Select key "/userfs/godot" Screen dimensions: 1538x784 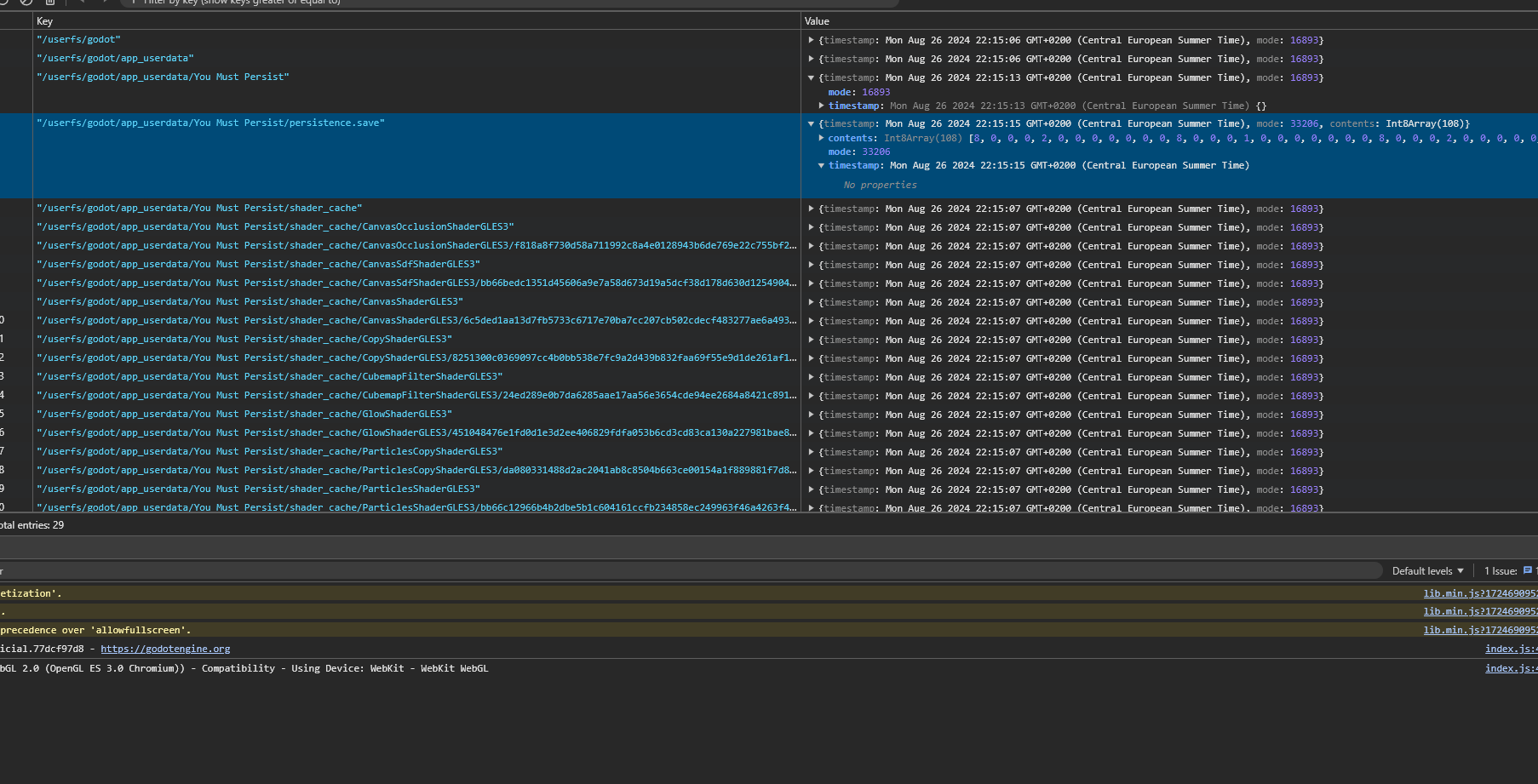[x=78, y=39]
